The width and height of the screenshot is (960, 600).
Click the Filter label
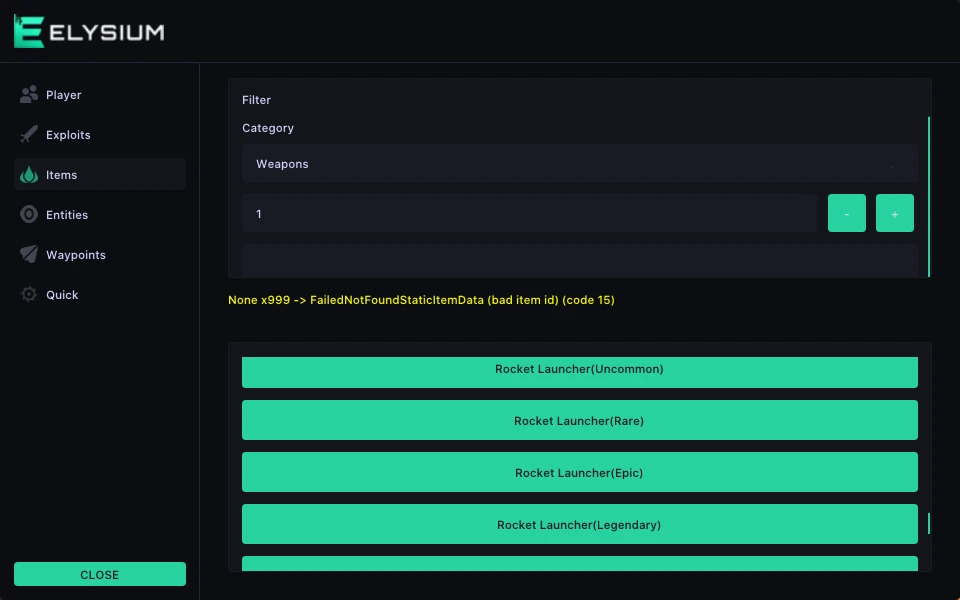pos(256,100)
